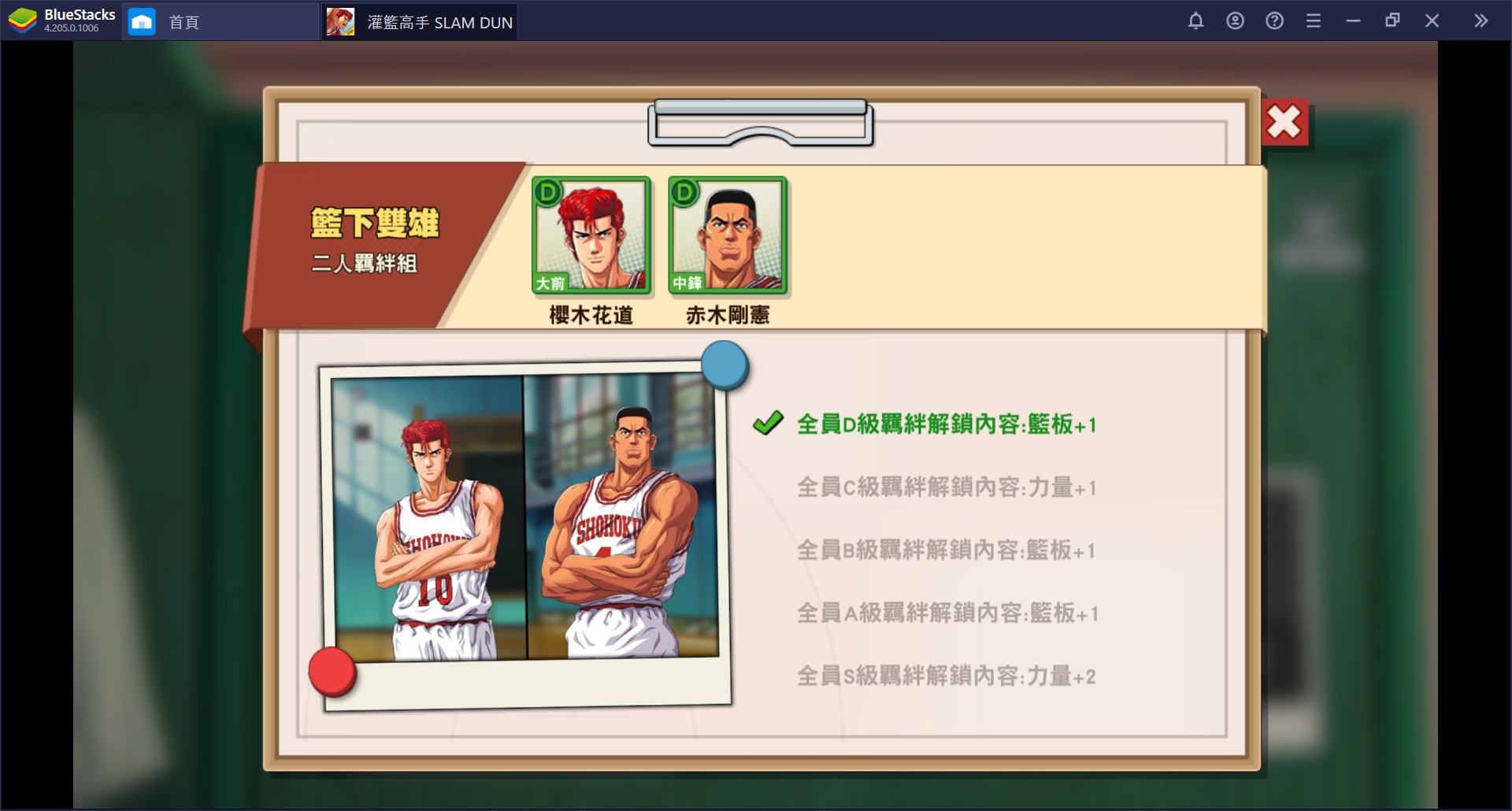Image resolution: width=1512 pixels, height=811 pixels.
Task: Select 全員S級羈絆解鎖內容:力量+2 row
Action: point(947,676)
